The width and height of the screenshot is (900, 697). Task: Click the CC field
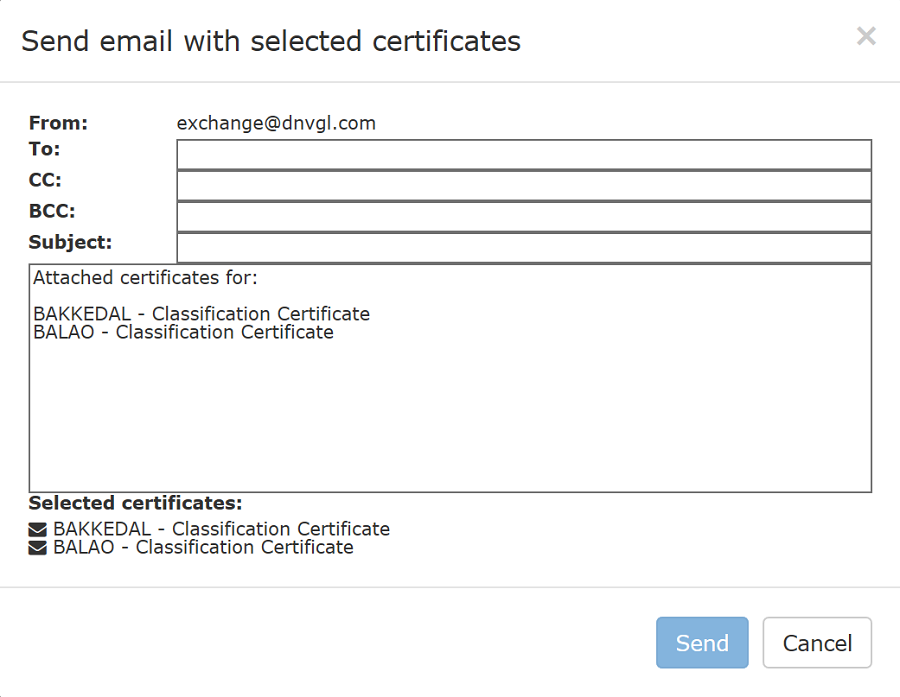(x=522, y=185)
